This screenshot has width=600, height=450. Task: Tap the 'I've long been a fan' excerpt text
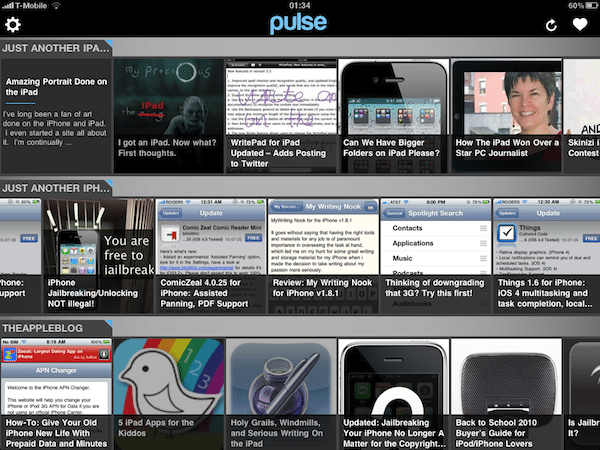(x=55, y=128)
